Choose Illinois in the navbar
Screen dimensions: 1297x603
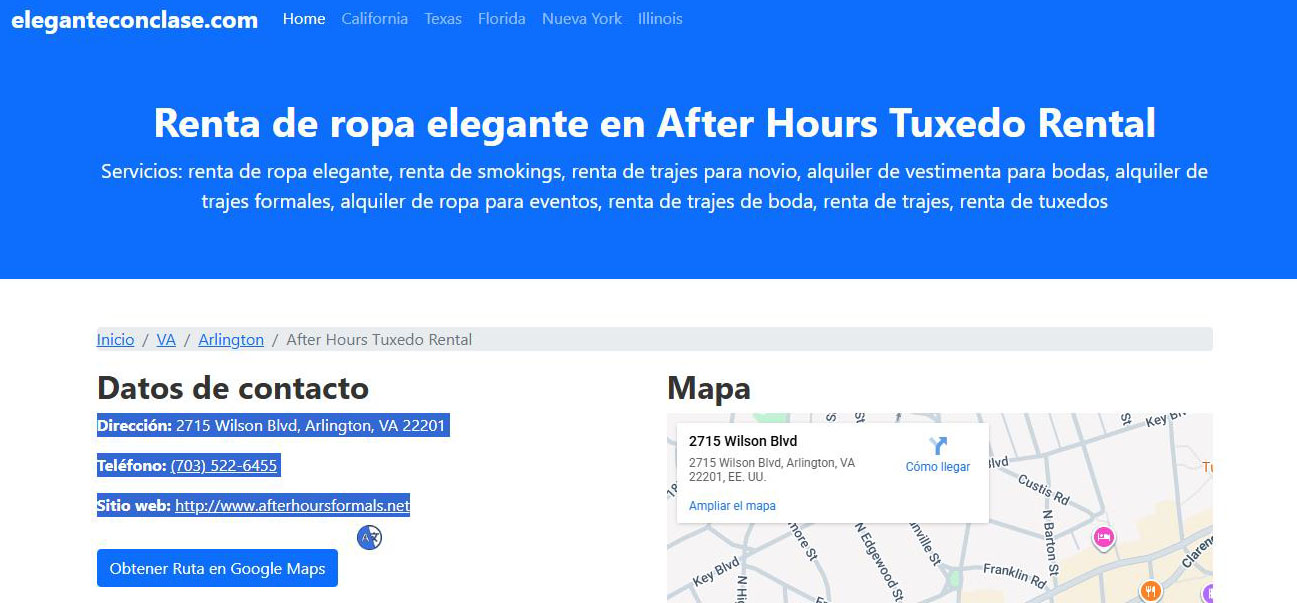[660, 19]
